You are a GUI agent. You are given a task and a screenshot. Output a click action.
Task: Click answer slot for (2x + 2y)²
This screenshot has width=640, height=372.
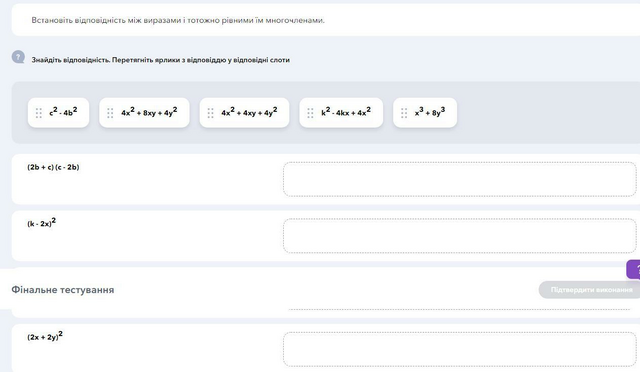click(460, 350)
